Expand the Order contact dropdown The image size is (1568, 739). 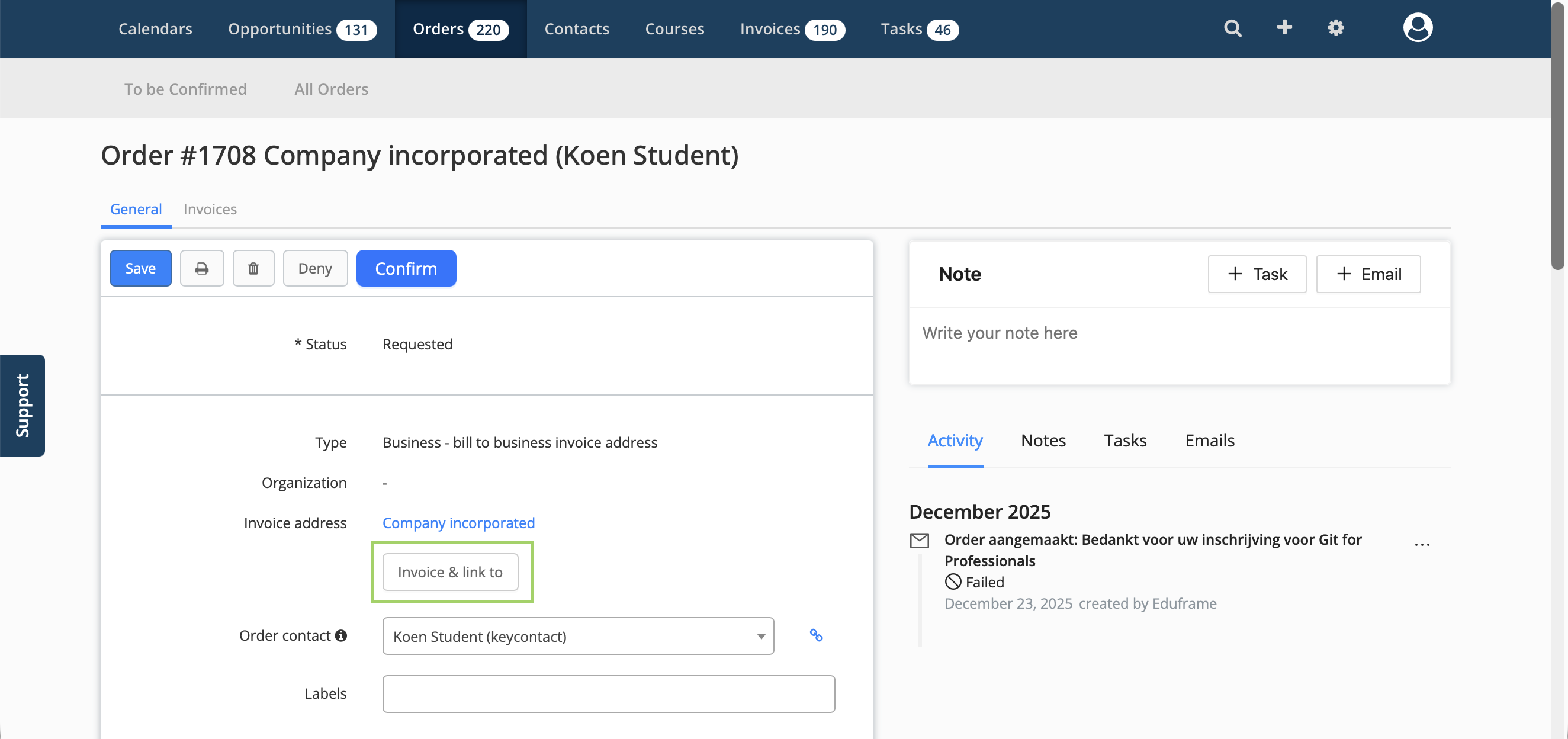[578, 636]
